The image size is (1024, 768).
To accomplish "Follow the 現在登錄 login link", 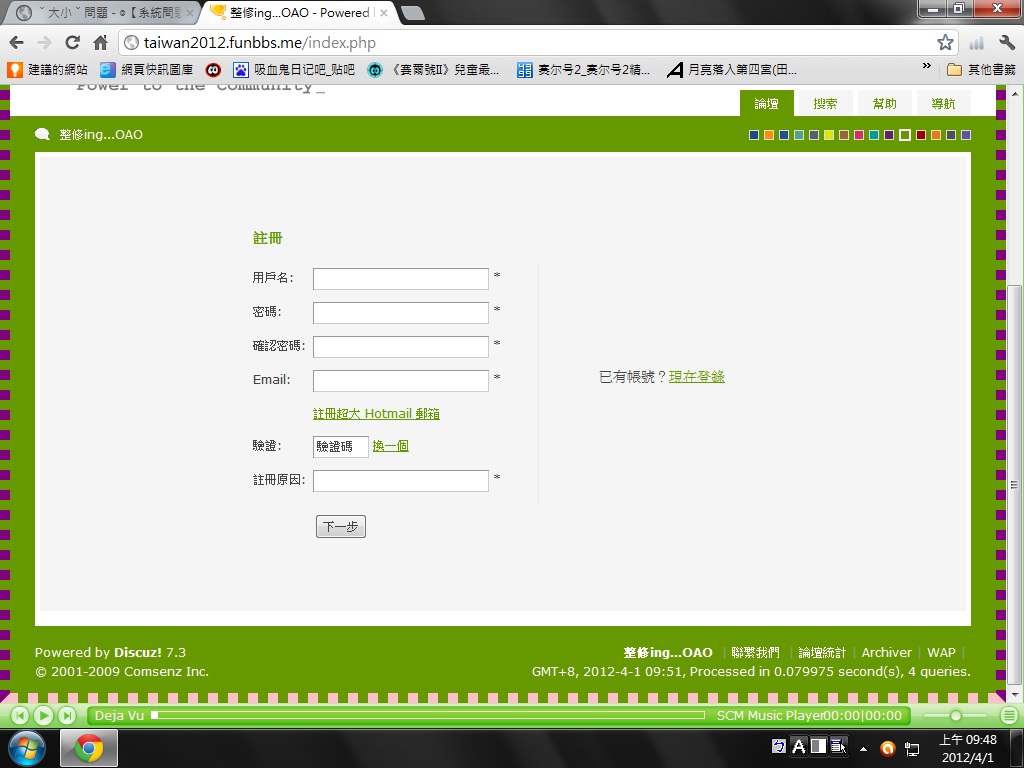I will (x=696, y=377).
